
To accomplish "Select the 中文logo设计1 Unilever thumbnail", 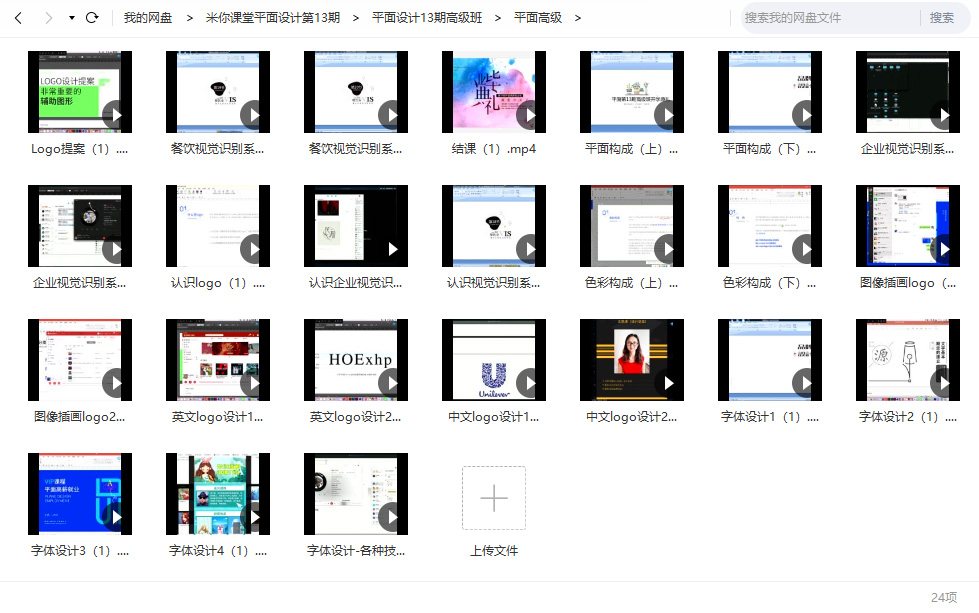I will (494, 360).
